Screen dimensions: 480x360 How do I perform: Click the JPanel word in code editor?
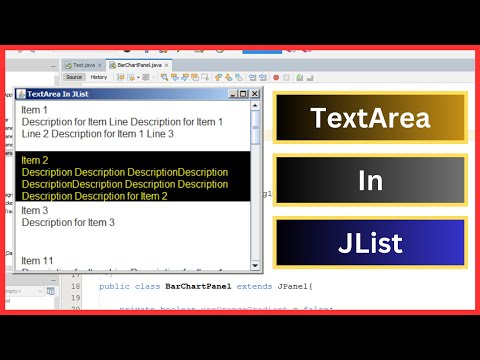(x=295, y=286)
